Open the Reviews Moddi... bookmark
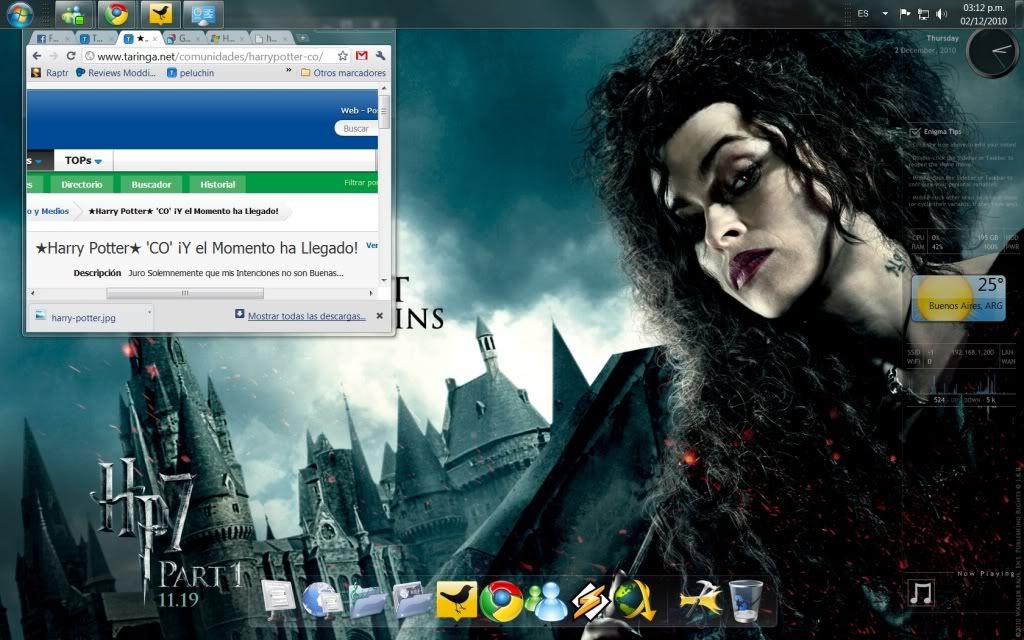The height and width of the screenshot is (640, 1024). [116, 72]
